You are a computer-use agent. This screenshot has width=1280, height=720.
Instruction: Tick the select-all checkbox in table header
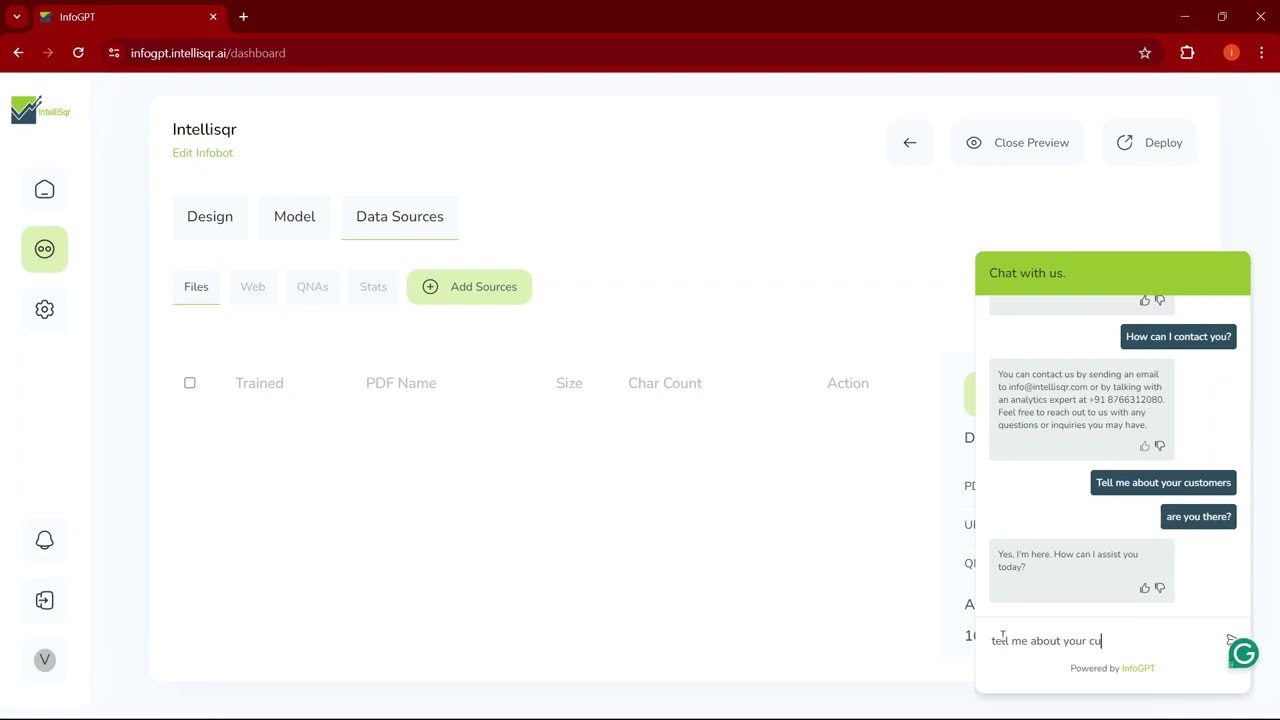pos(190,383)
